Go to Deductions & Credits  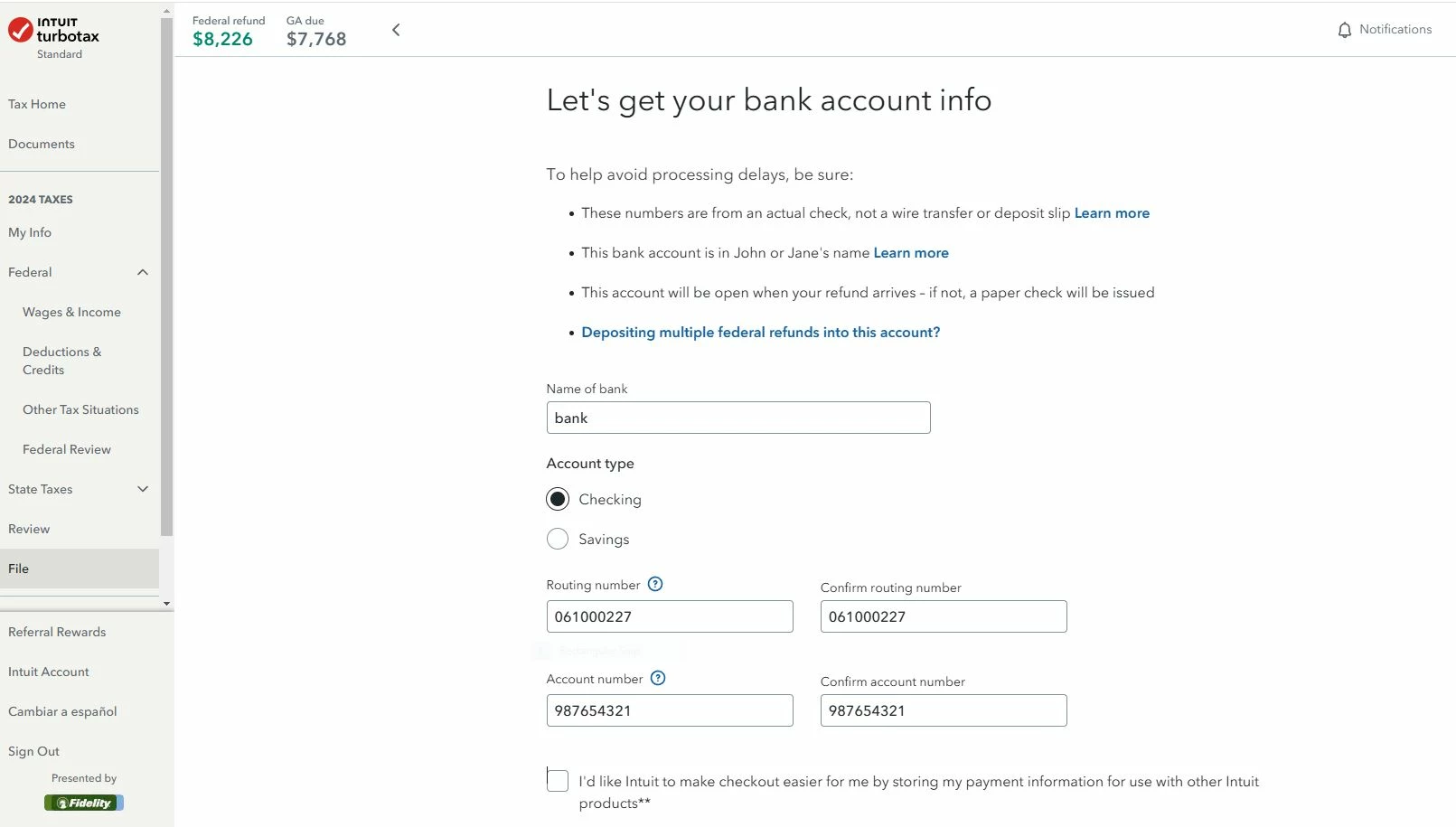pyautogui.click(x=62, y=361)
